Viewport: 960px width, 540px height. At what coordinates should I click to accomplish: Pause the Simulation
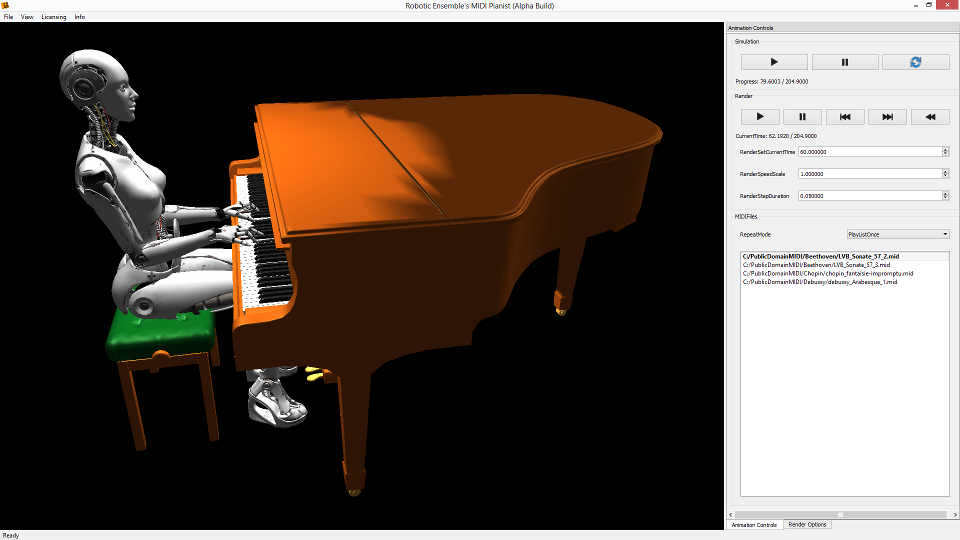click(845, 62)
